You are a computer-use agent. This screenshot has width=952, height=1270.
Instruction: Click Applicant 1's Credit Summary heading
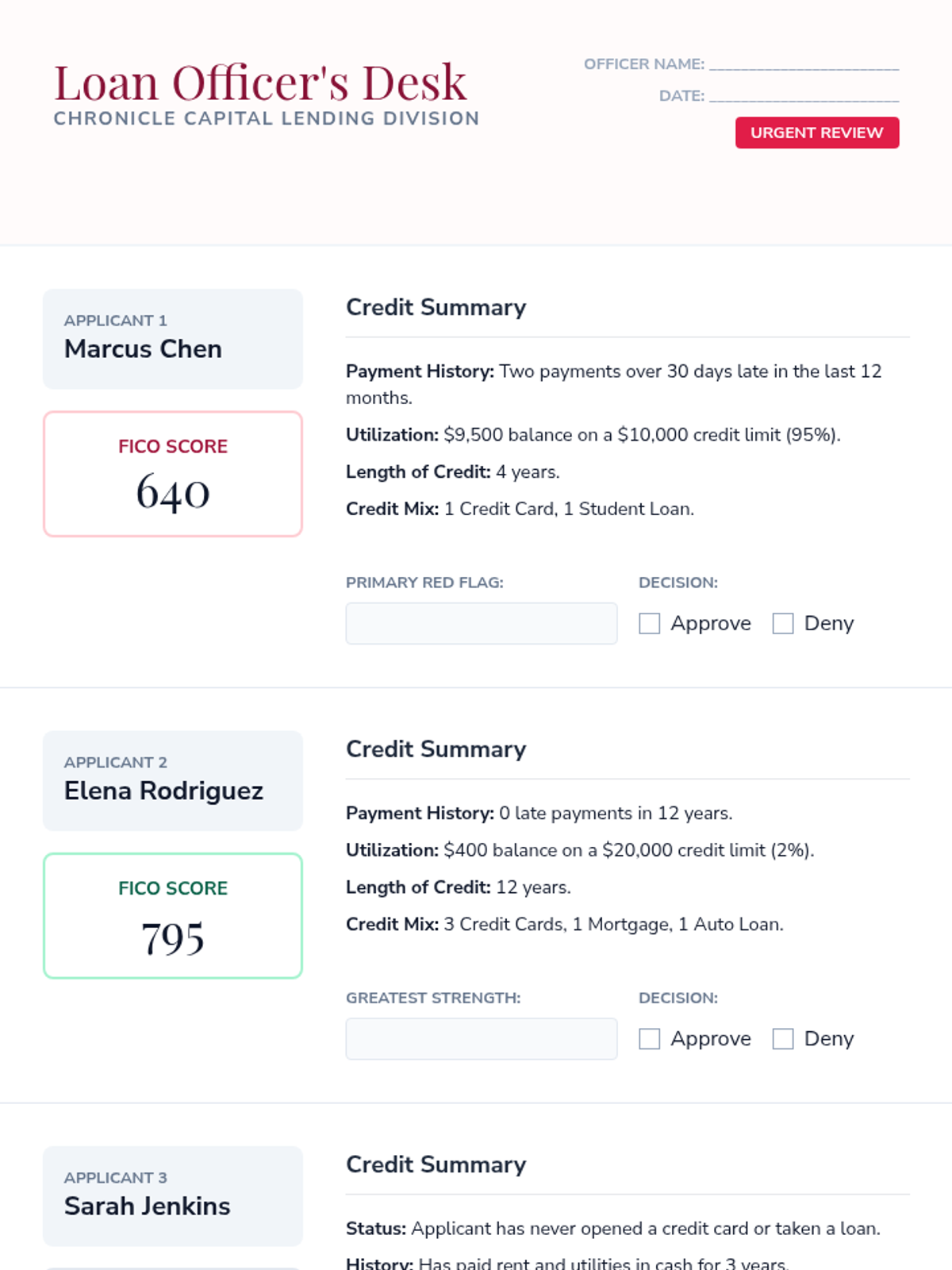(x=436, y=307)
